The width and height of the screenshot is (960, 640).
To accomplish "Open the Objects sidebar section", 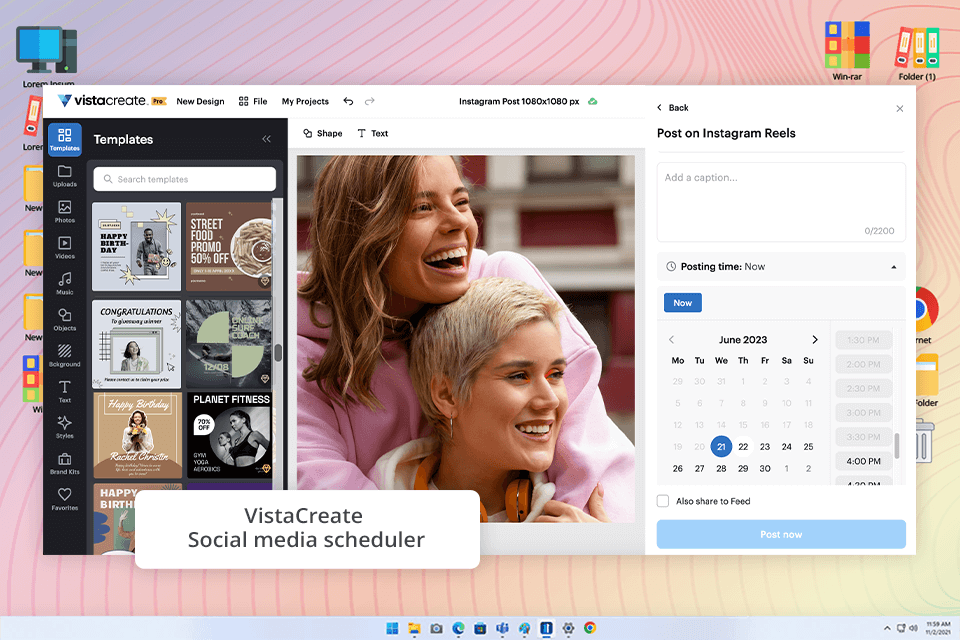I will [x=64, y=320].
